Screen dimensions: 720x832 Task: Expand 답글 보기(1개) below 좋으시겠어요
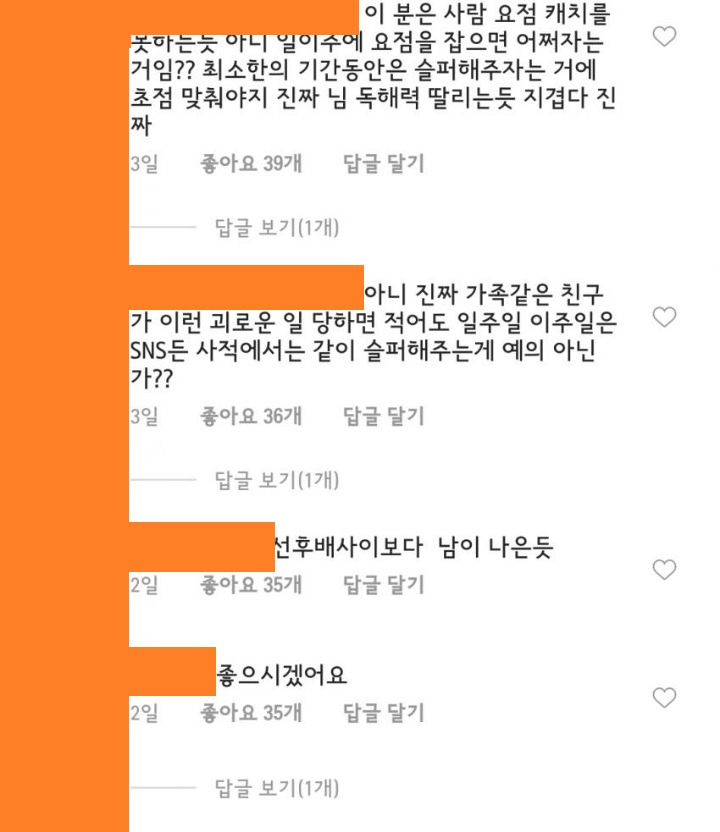point(276,788)
